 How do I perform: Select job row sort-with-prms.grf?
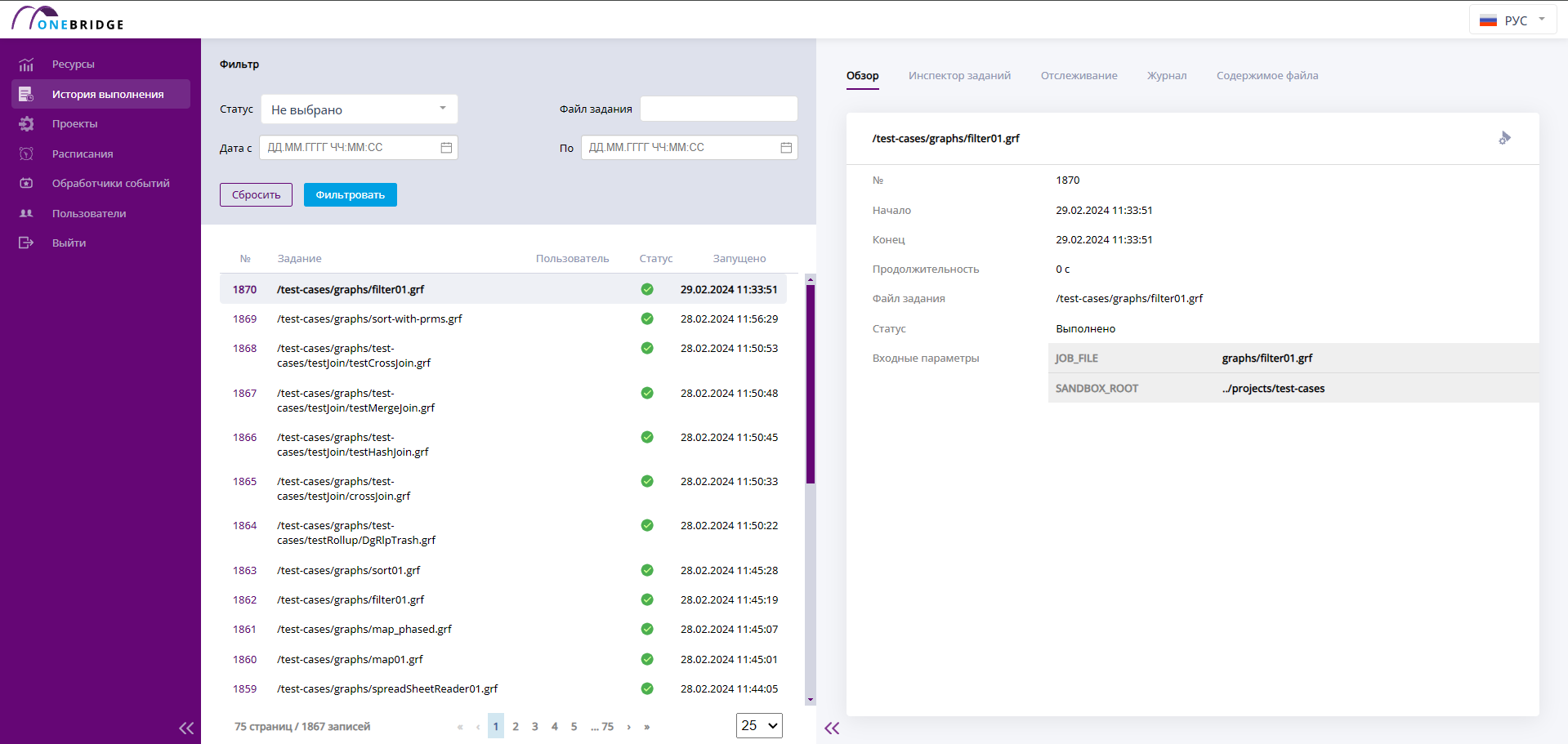click(503, 319)
